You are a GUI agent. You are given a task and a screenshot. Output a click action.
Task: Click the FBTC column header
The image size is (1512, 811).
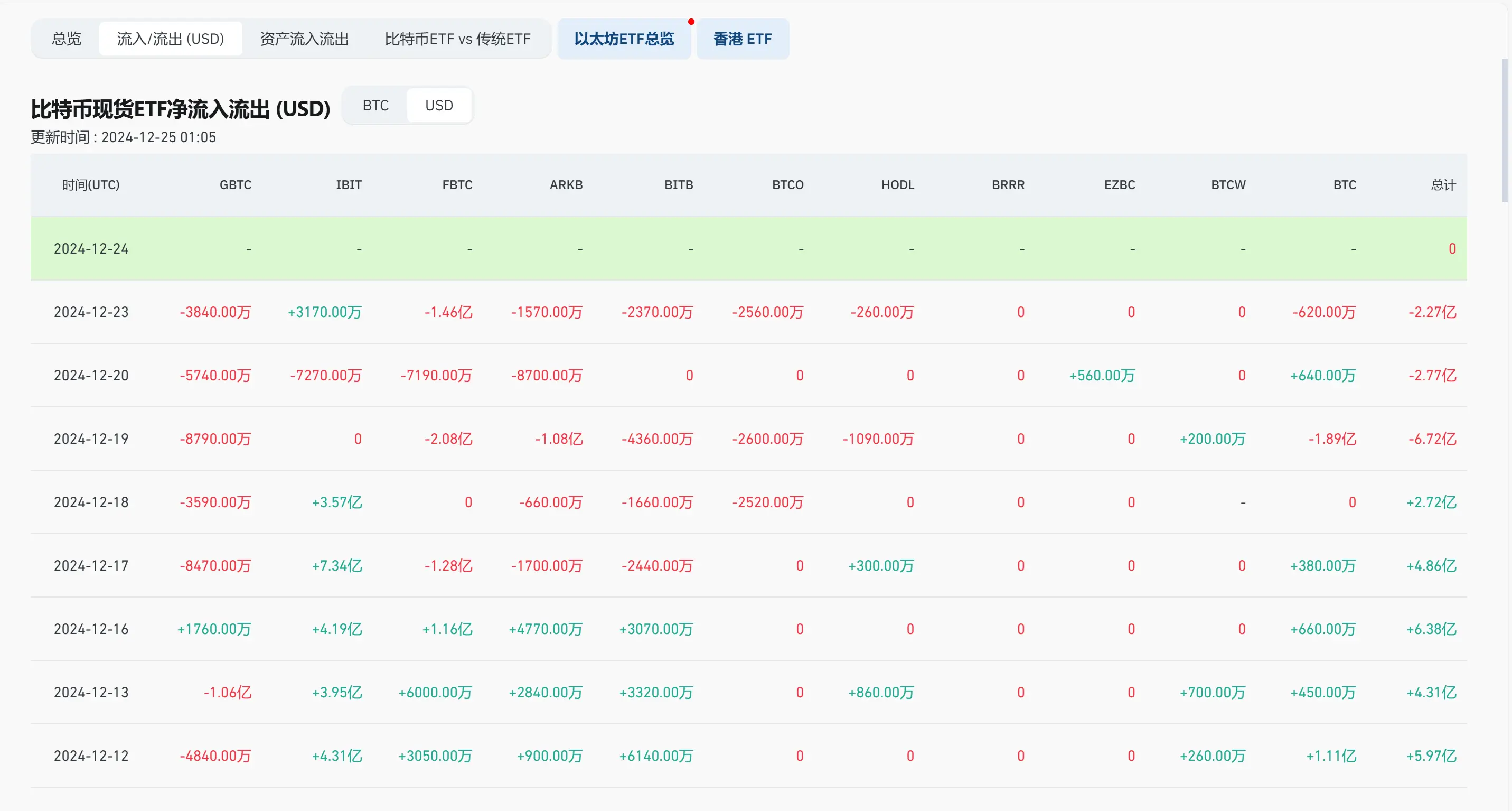tap(457, 185)
